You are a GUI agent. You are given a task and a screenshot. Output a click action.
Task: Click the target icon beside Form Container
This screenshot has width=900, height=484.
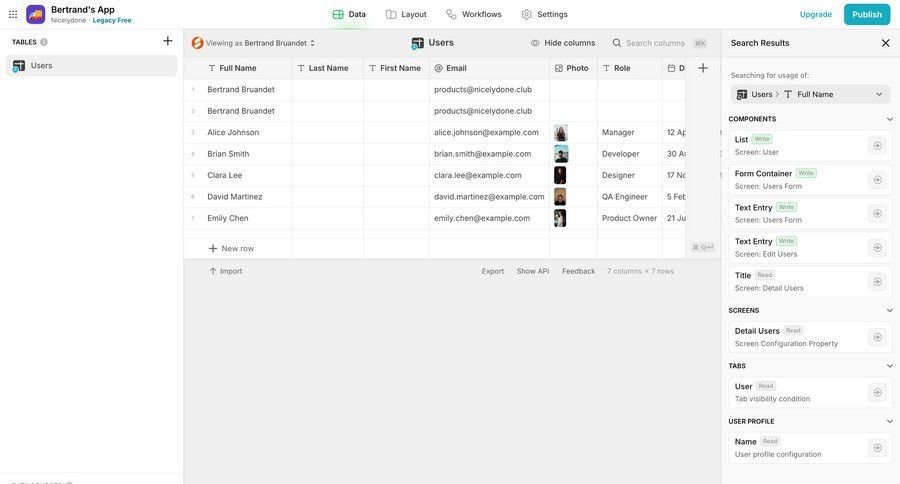tap(877, 180)
